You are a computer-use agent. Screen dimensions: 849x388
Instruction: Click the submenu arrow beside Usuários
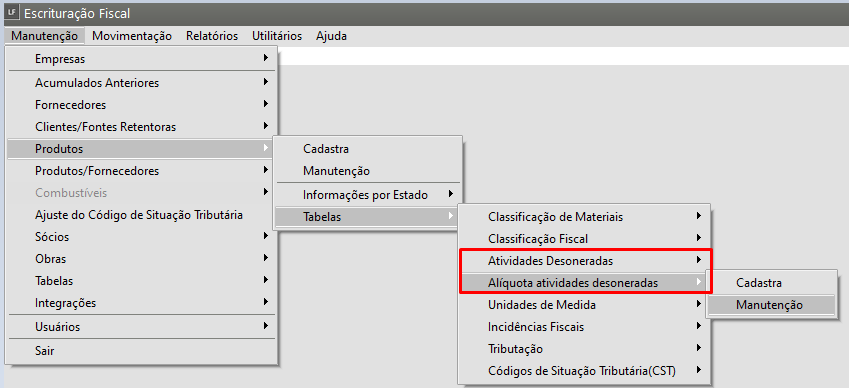point(266,326)
